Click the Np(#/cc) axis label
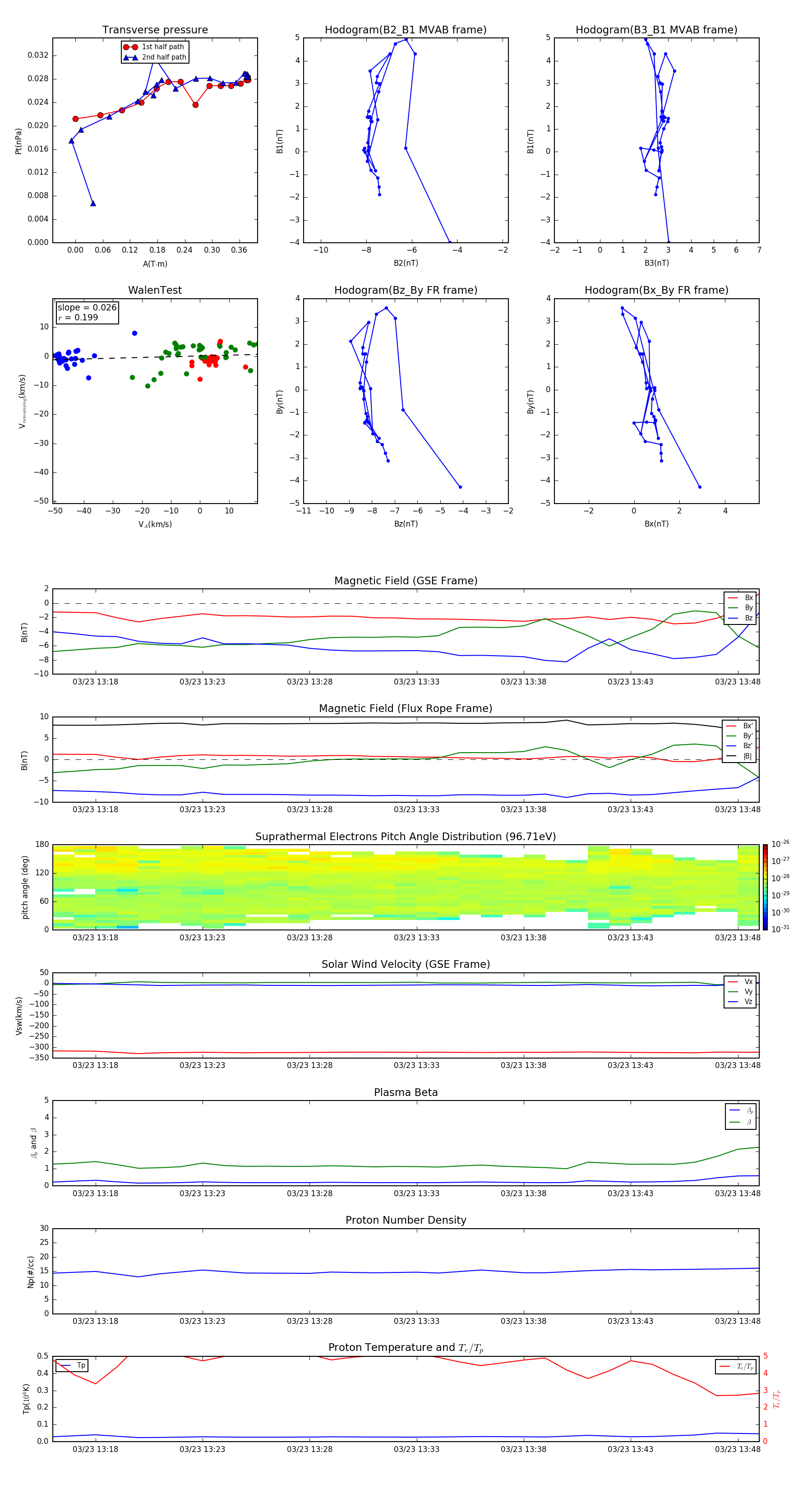This screenshot has height=1489, width=812. (31, 1271)
